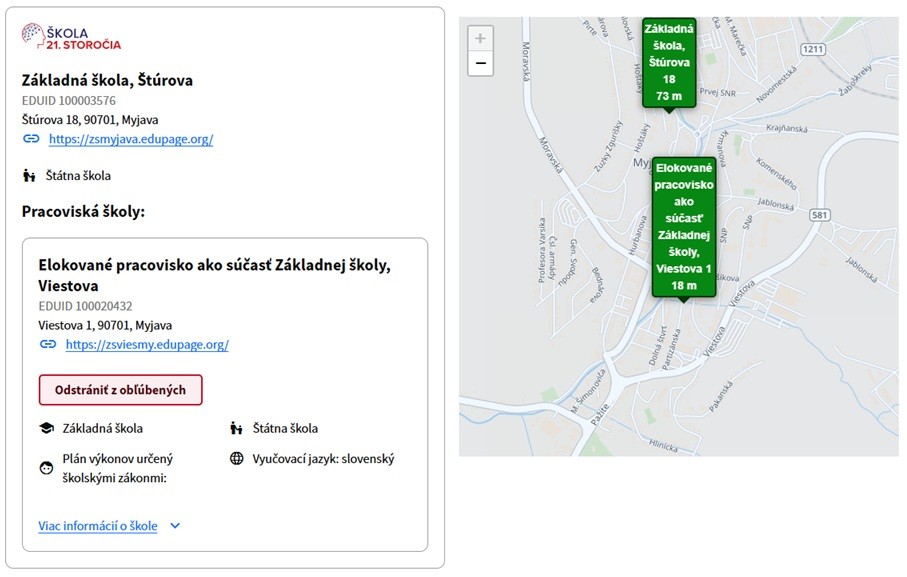Click the Základná škola, Štúrova heading

107,80
